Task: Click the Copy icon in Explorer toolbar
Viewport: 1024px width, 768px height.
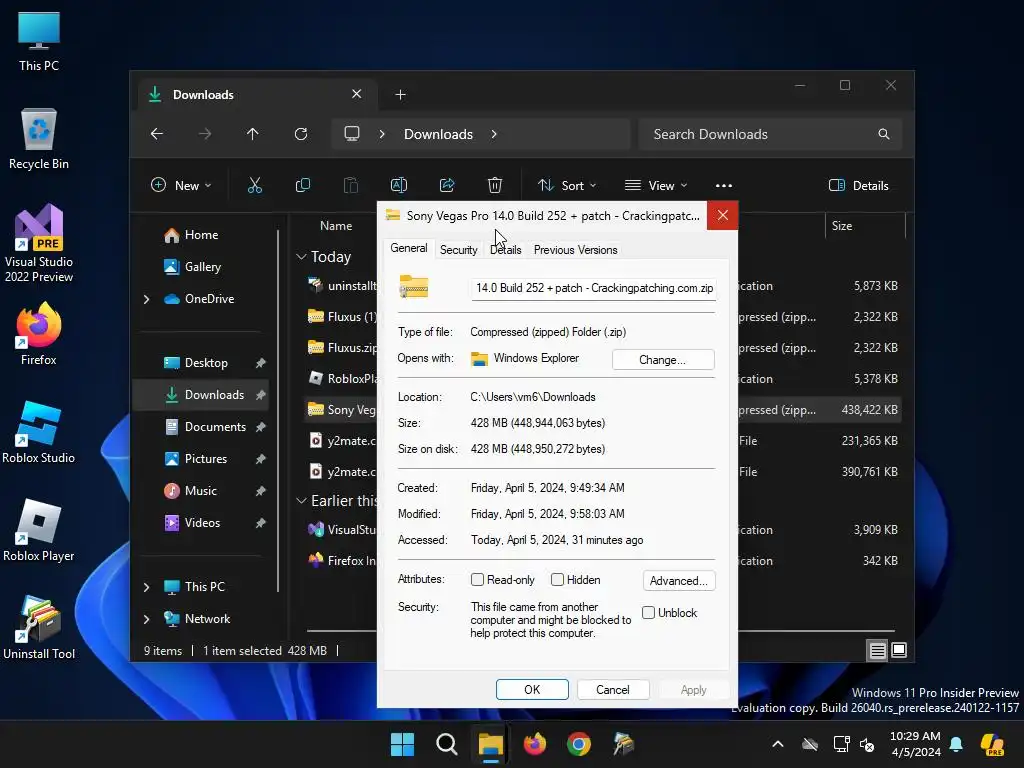Action: [302, 185]
